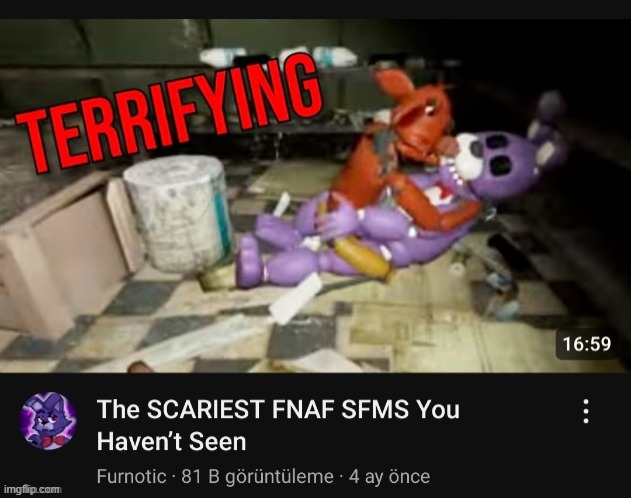Select the 81 B görüntüleme view count
631x498 pixels.
point(257,477)
